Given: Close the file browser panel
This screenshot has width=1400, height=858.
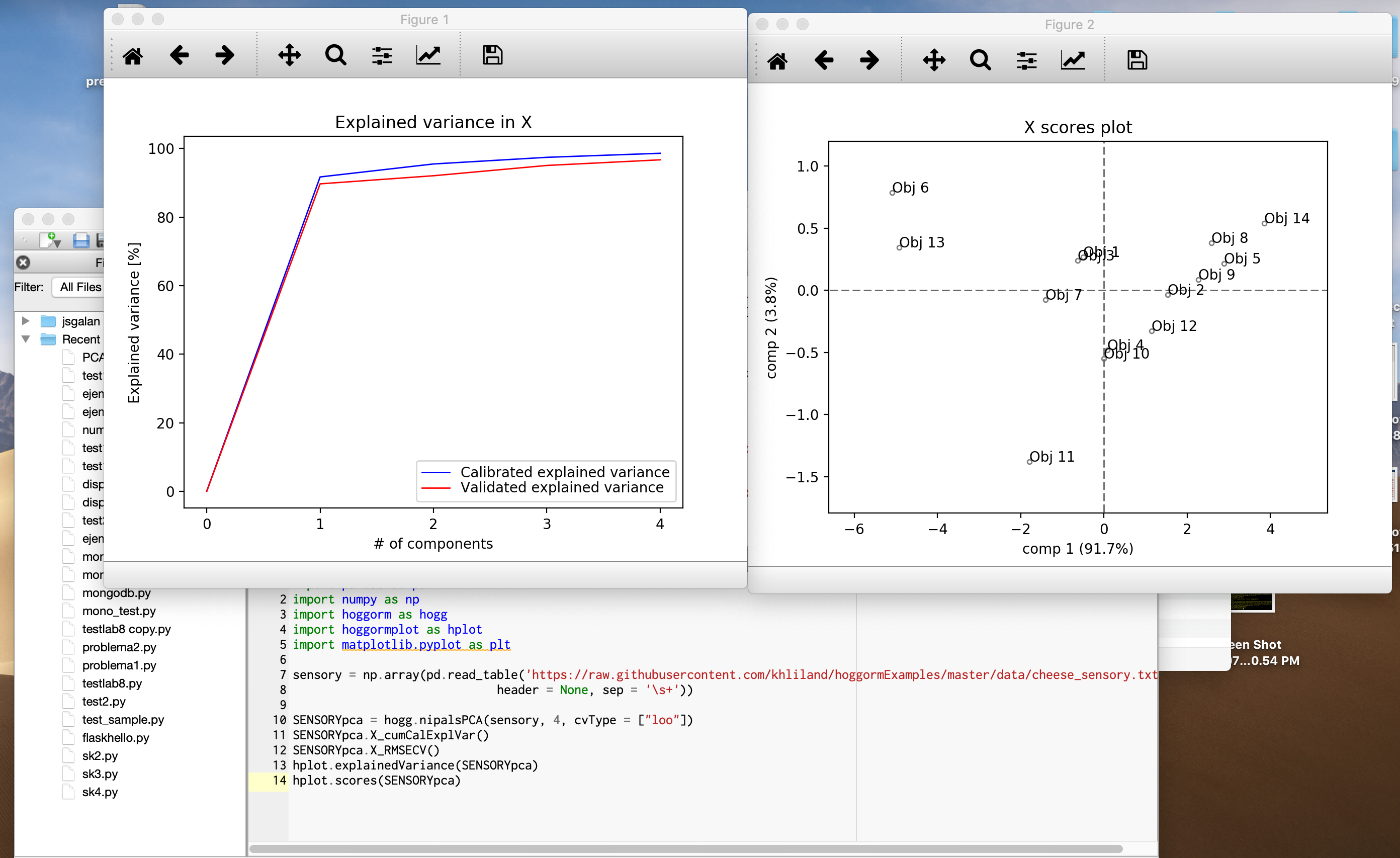Looking at the screenshot, I should [23, 263].
